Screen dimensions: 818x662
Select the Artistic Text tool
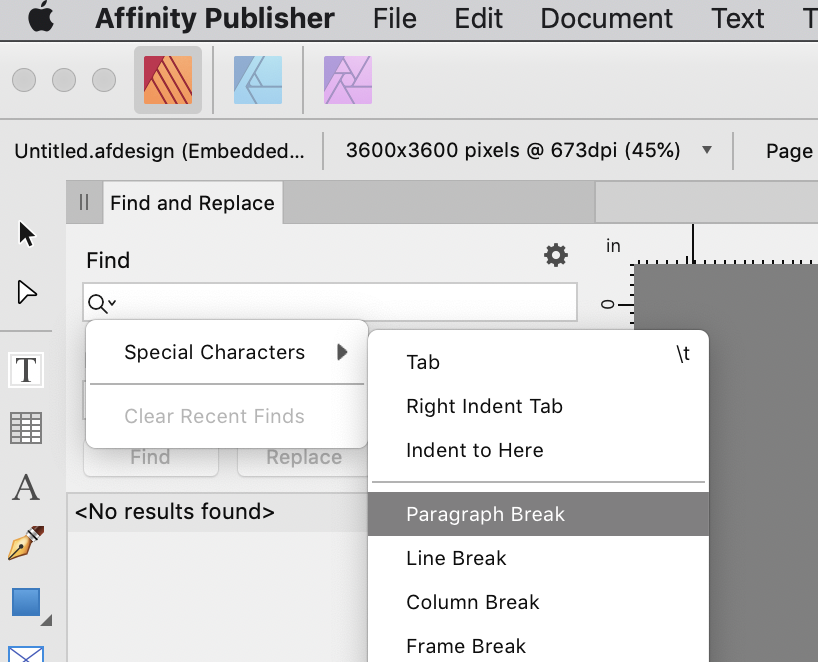coord(25,490)
